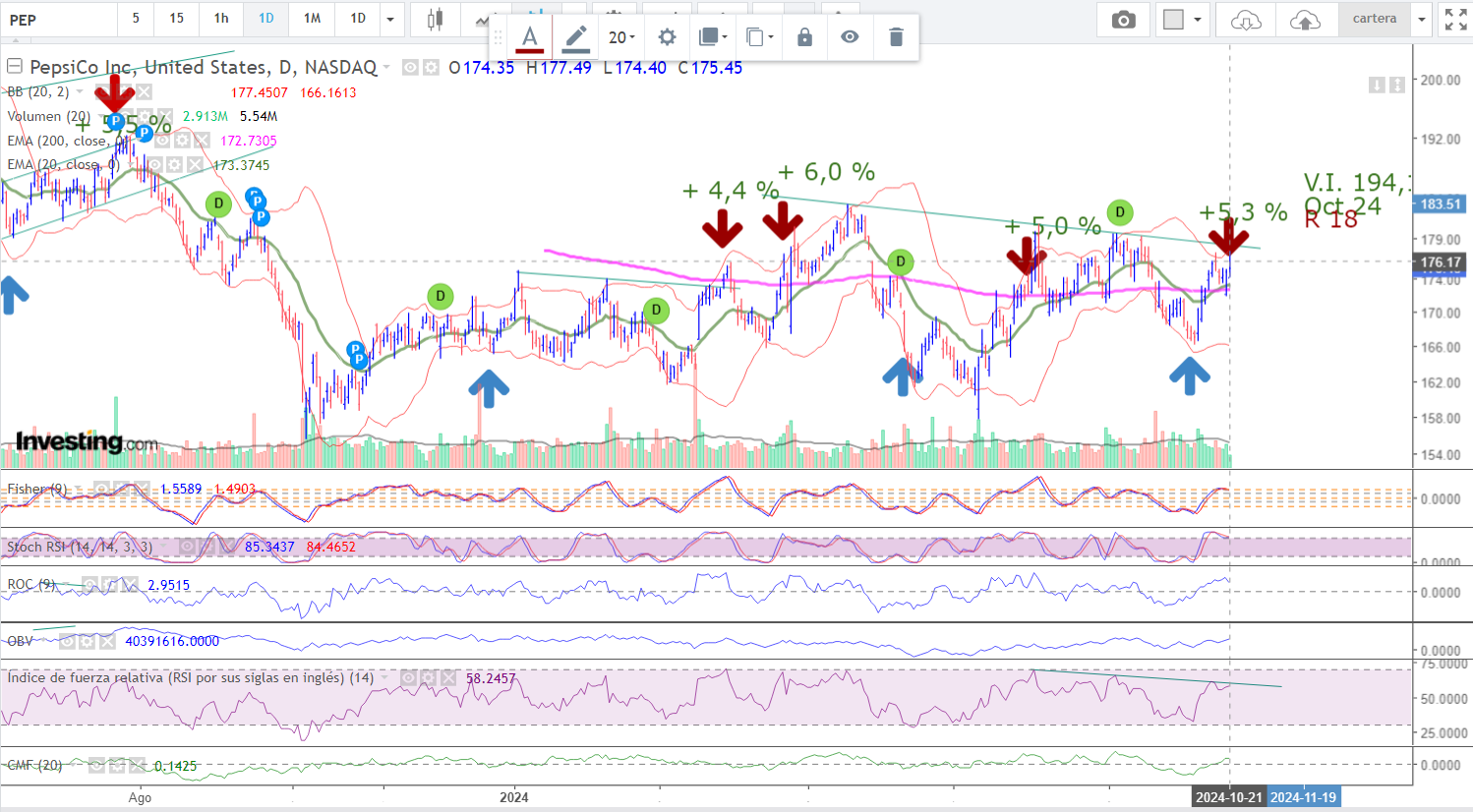1473x812 pixels.
Task: Select the 1D button beside interval dropdown
Action: pyautogui.click(x=358, y=19)
